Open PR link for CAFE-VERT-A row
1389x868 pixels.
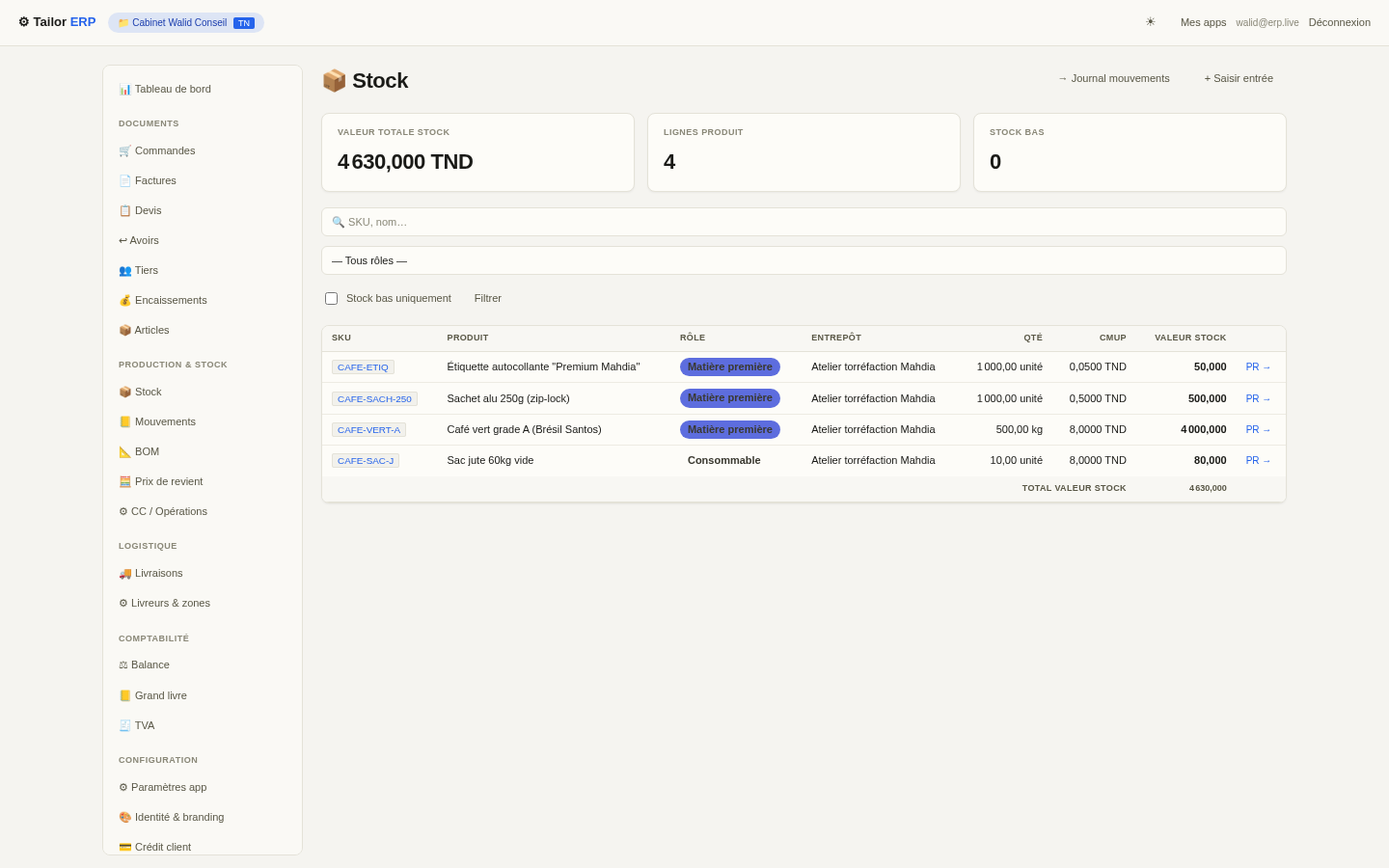tap(1259, 429)
